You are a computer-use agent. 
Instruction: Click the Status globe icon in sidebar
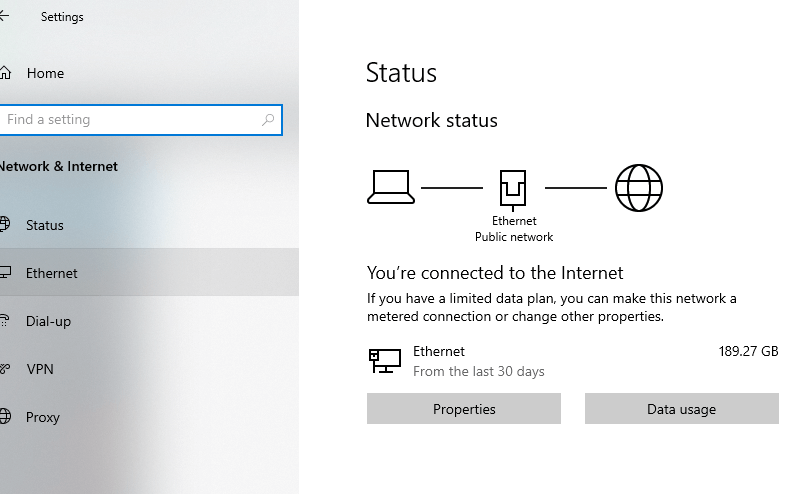pos(5,224)
